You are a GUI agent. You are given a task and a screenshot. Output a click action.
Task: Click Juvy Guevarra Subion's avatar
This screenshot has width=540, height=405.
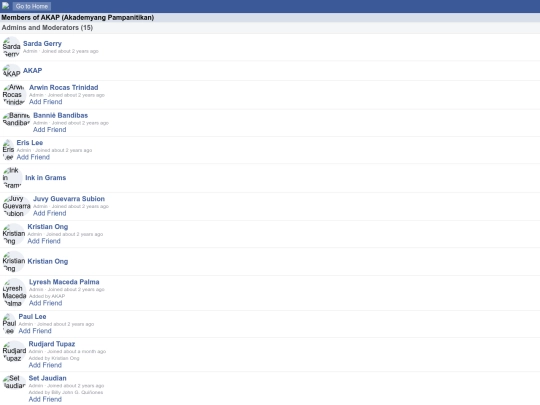[x=16, y=206]
